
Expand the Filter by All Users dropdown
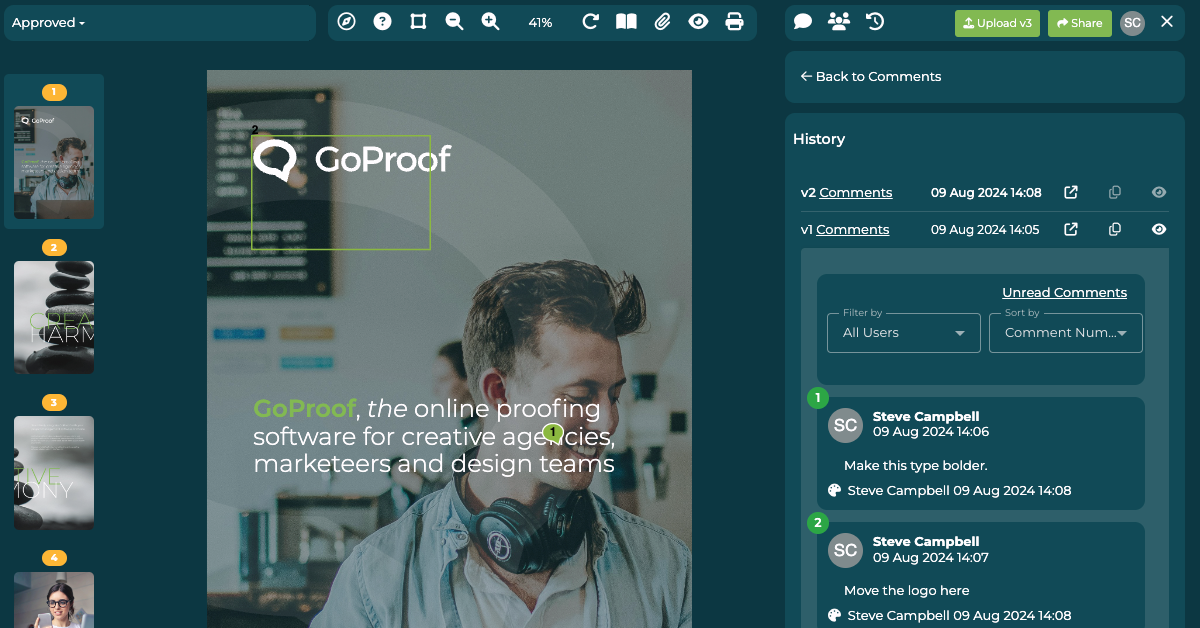pyautogui.click(x=904, y=332)
